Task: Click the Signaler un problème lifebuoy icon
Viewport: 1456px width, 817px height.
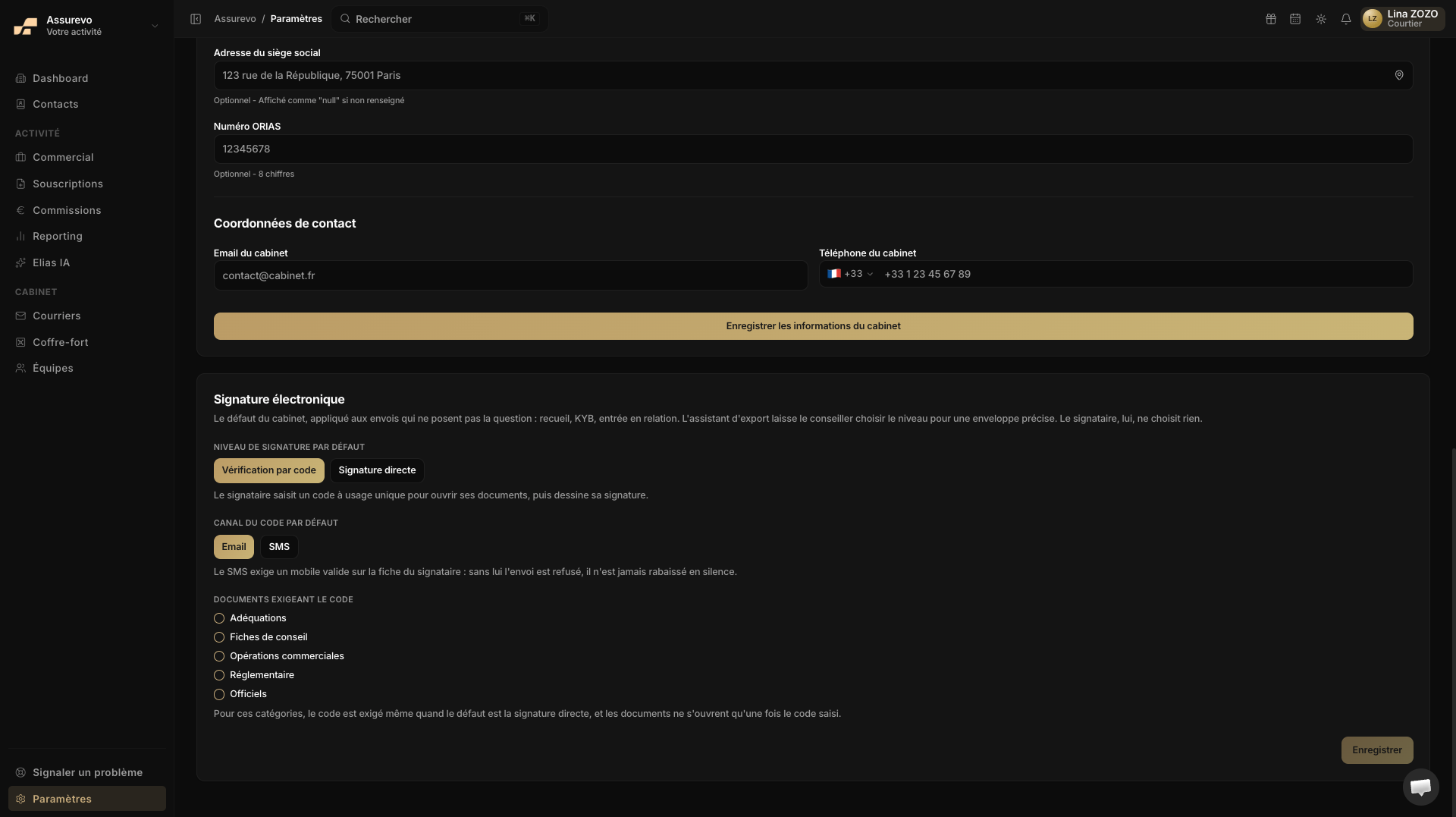Action: [20, 773]
